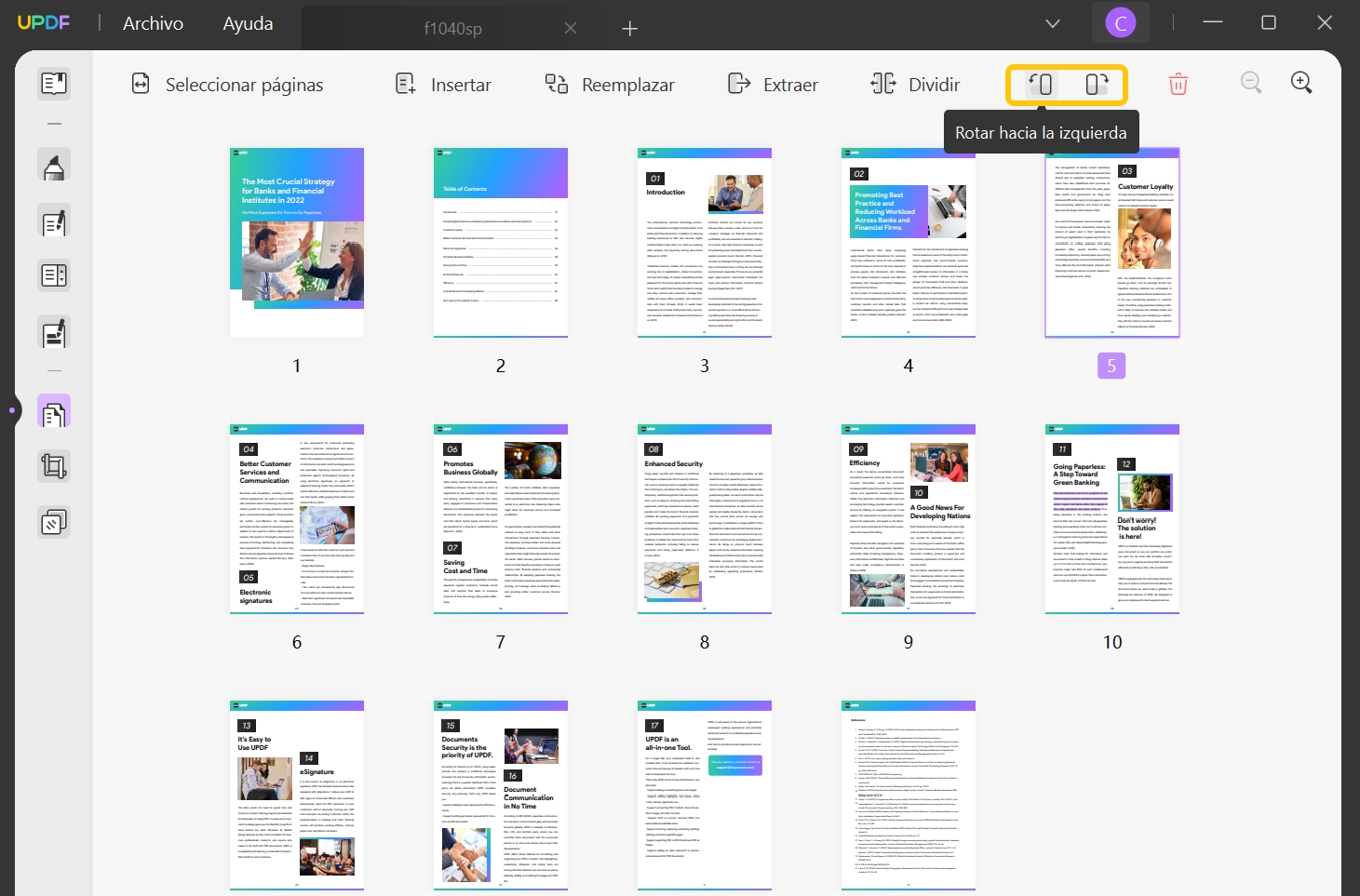Click the UPDF logo
Viewport: 1360px width, 896px height.
[x=44, y=22]
